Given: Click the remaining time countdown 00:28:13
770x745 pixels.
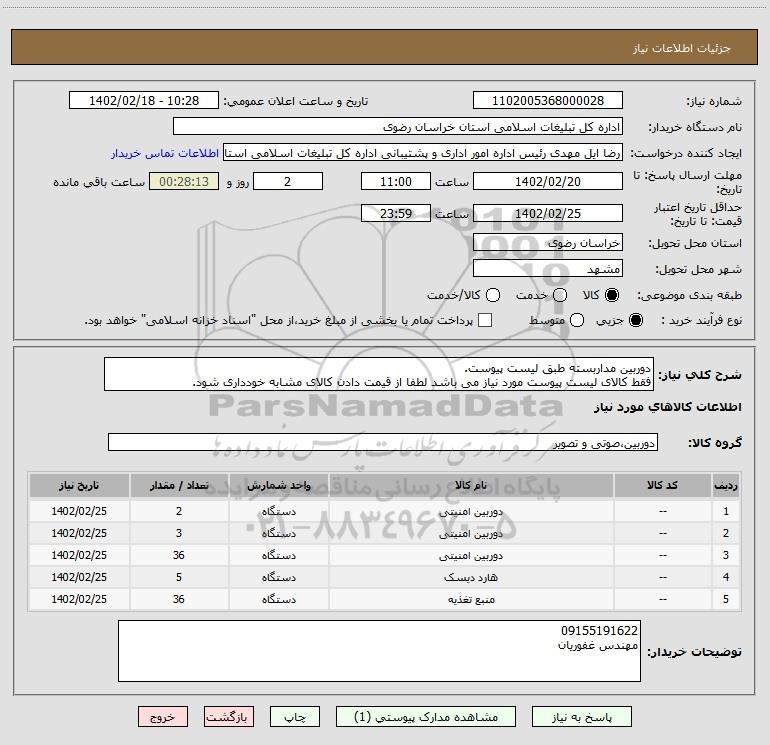Looking at the screenshot, I should (x=184, y=181).
